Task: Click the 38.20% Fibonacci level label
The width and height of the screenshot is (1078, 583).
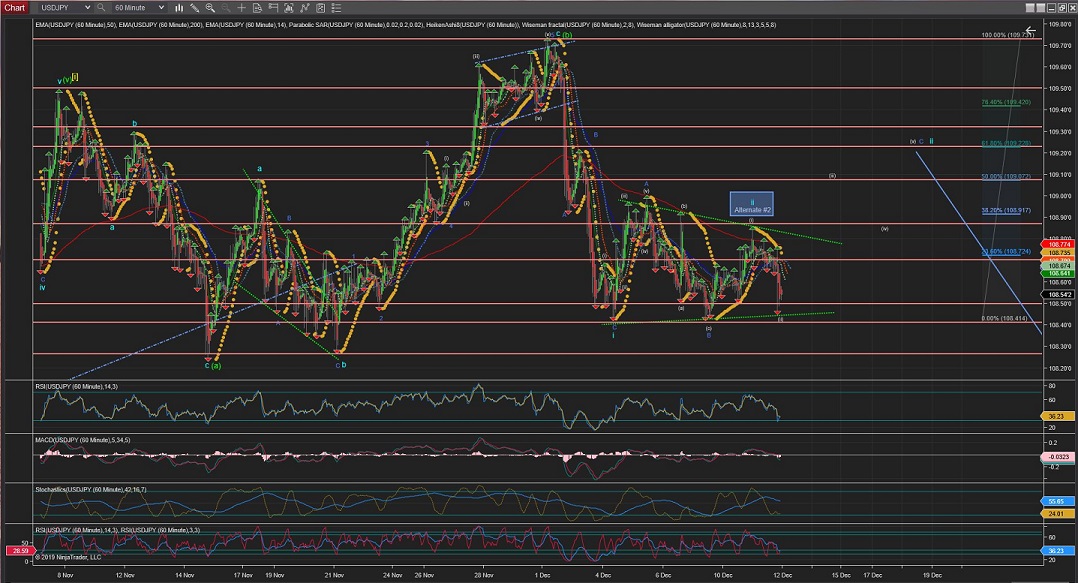Action: tap(1006, 210)
